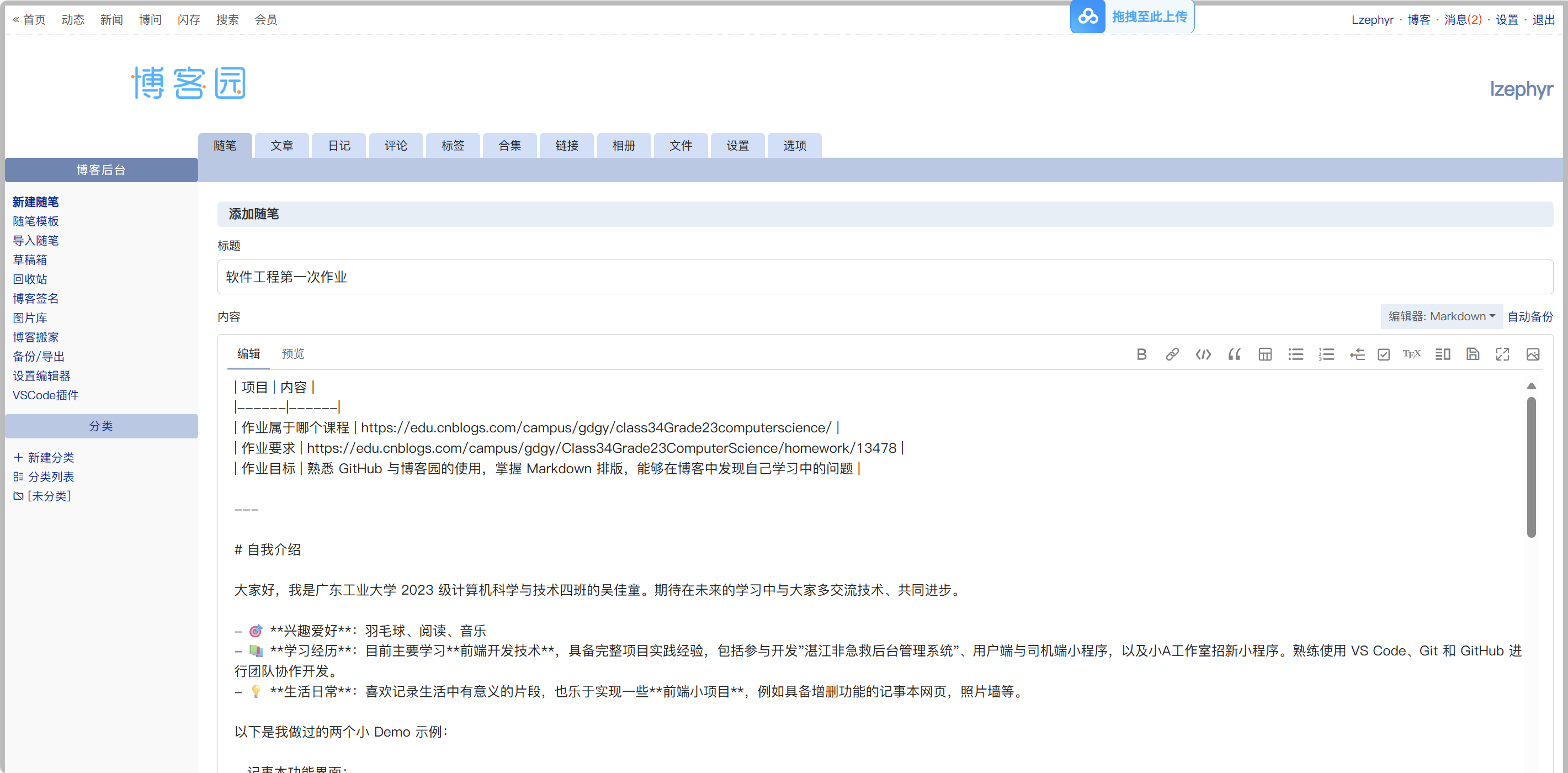
Task: Click the editor's vertical scrollbar thumb
Action: click(1531, 466)
